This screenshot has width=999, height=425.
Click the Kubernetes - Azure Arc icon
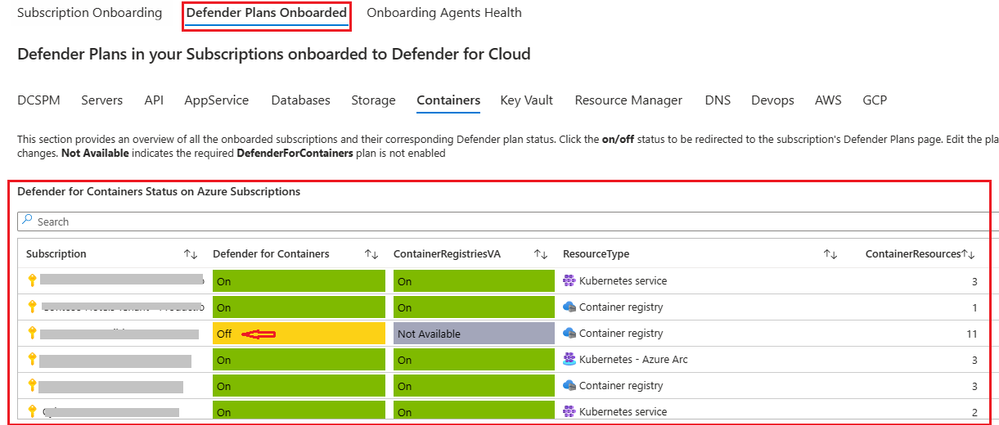569,359
